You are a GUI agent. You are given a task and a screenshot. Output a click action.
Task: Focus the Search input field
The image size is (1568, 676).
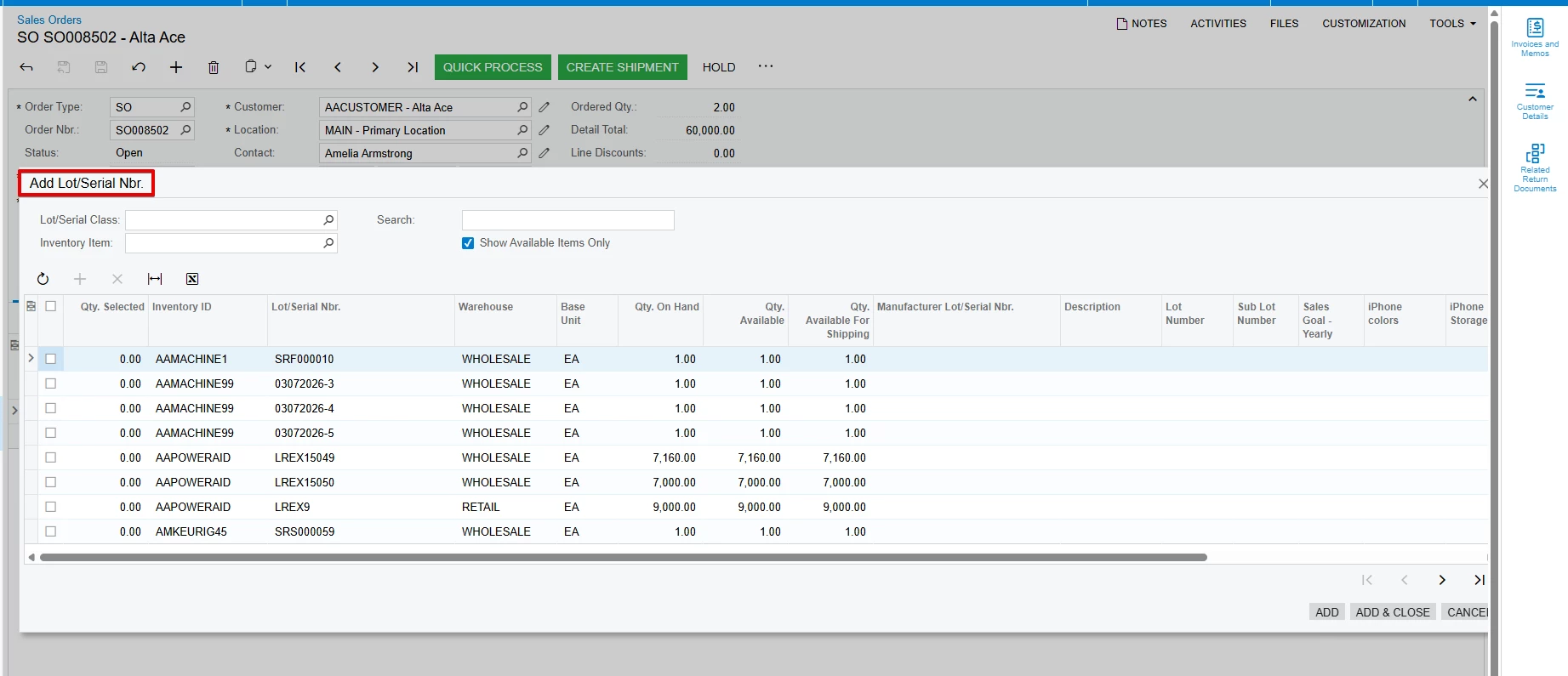568,220
